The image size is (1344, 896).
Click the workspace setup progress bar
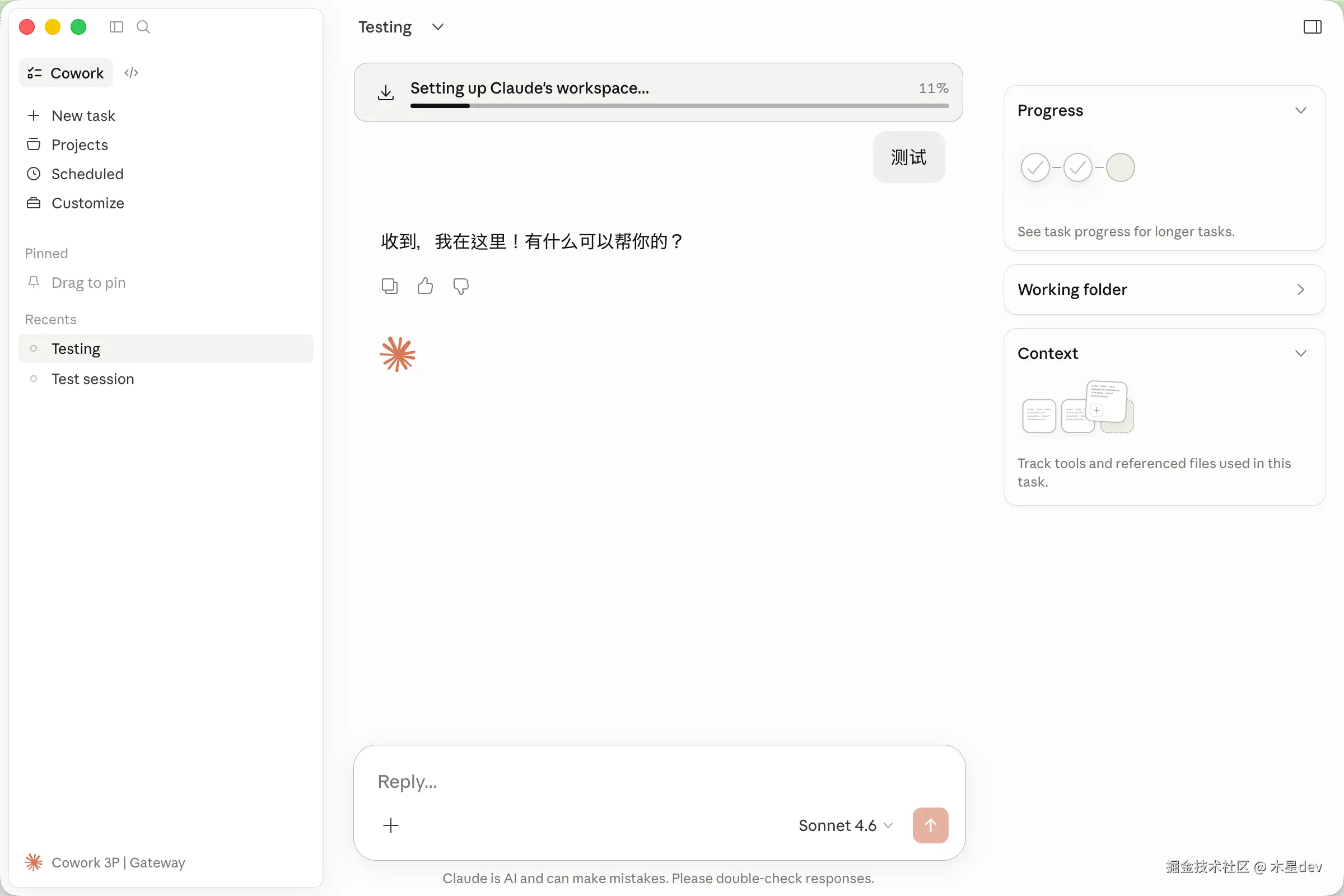pos(679,106)
